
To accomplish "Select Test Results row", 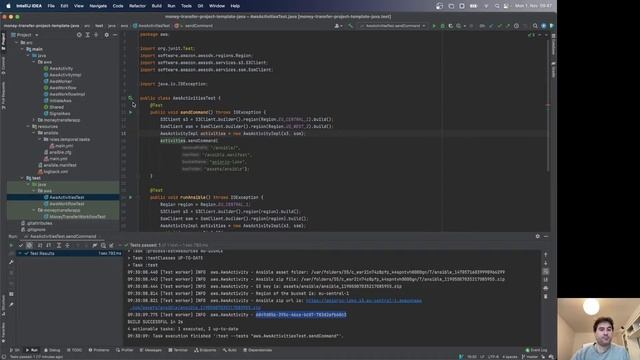I will click(69, 253).
